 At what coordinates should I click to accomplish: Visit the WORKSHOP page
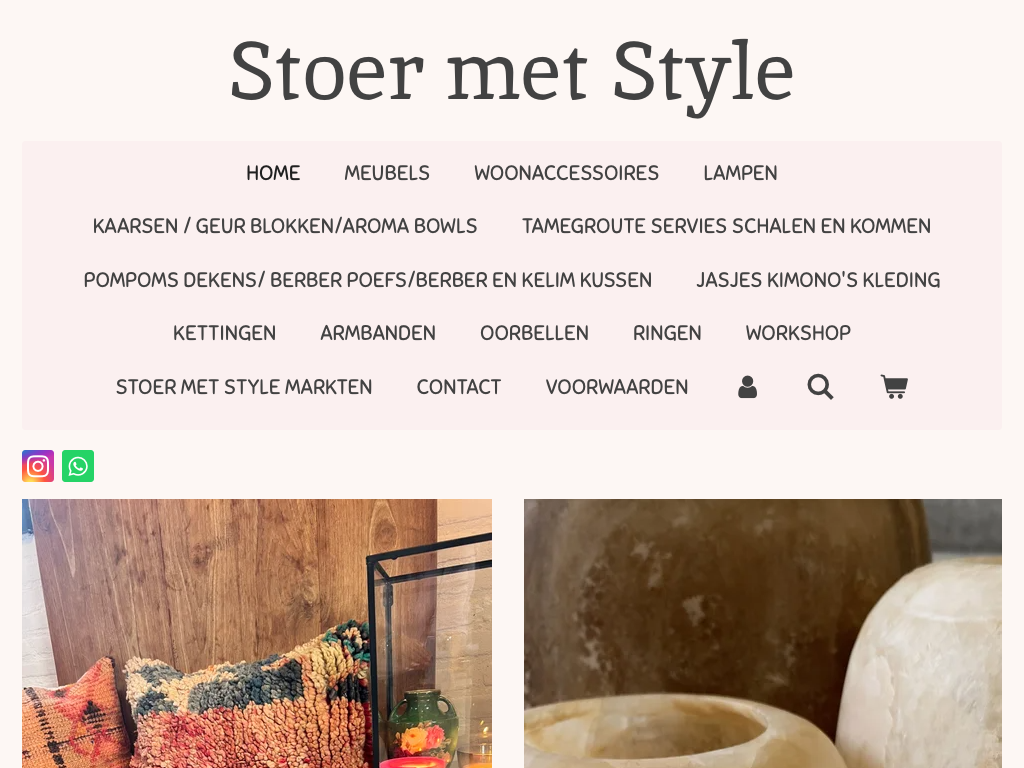click(x=798, y=333)
